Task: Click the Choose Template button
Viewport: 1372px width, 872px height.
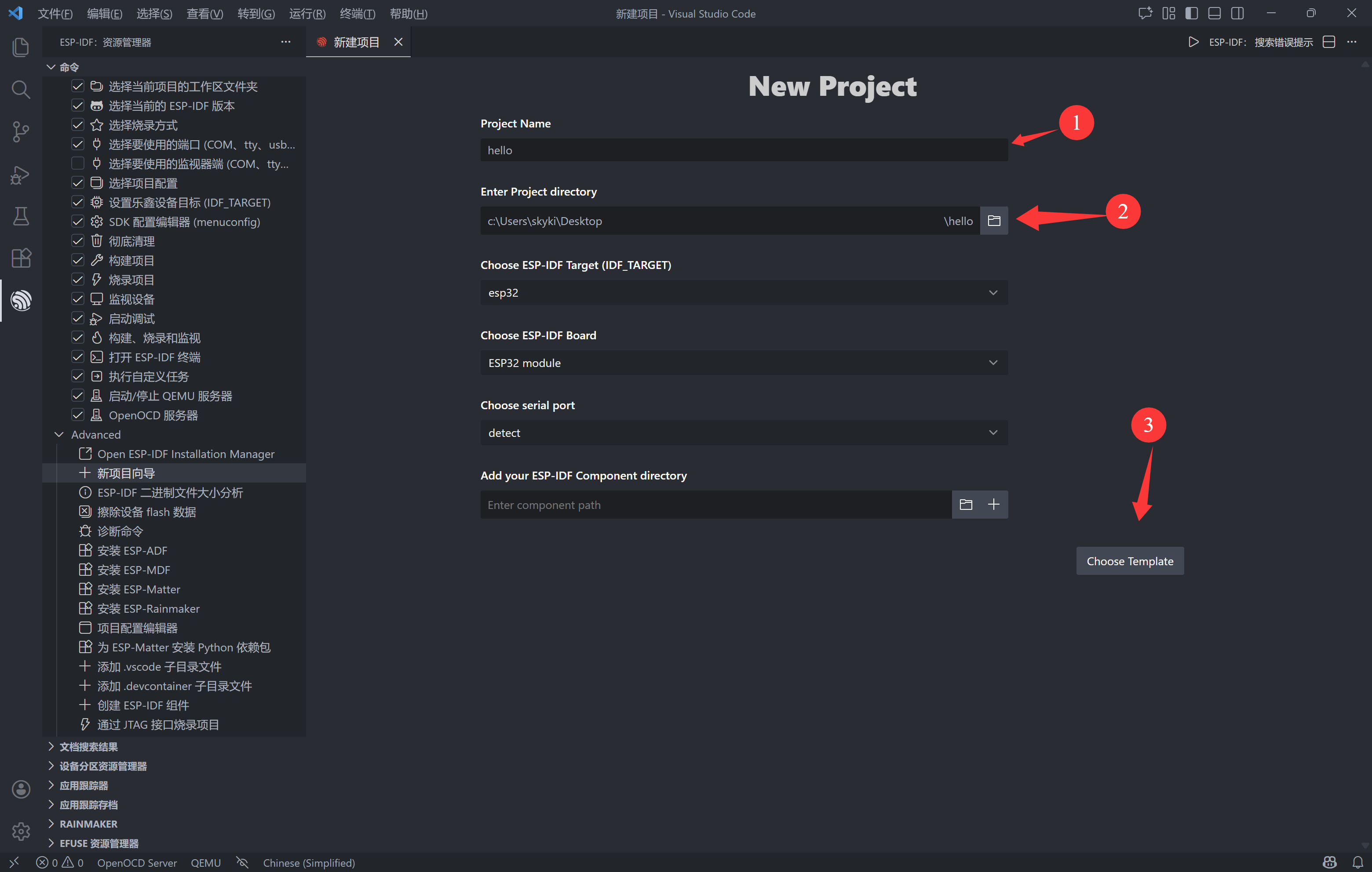Action: (x=1129, y=561)
